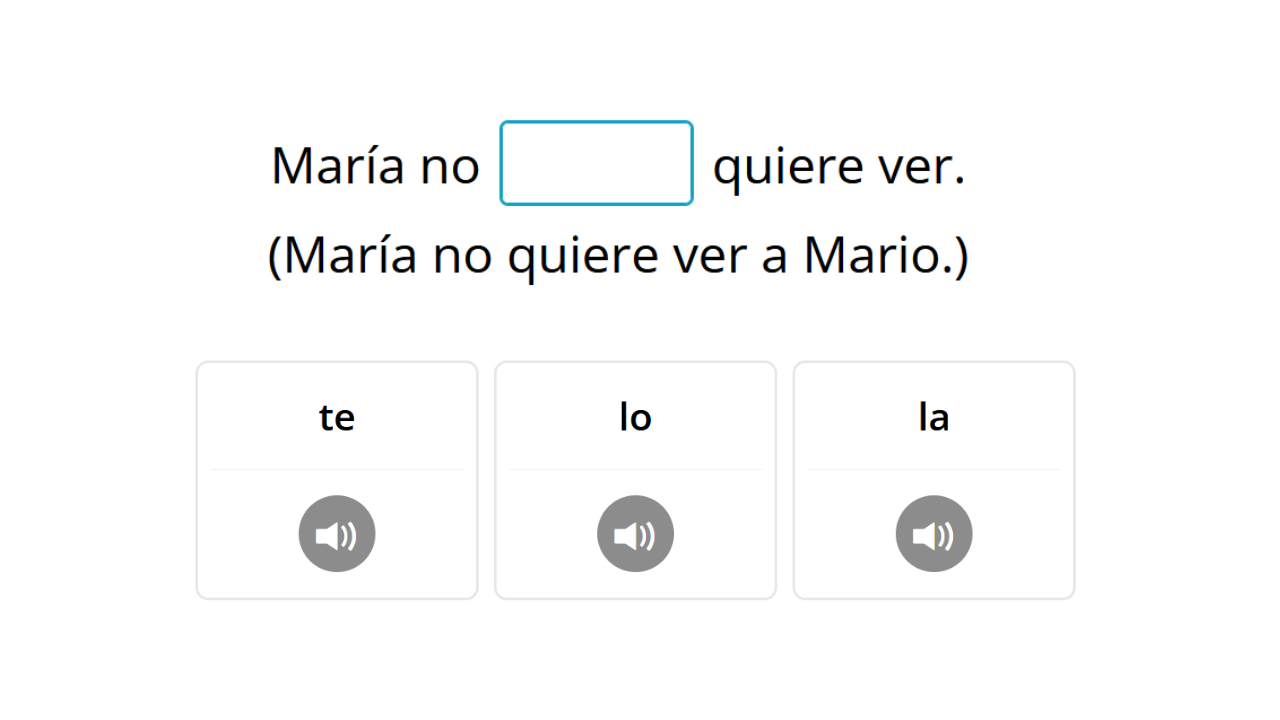Click "quiere ver." after the blank box
The height and width of the screenshot is (720, 1280).
coord(838,167)
